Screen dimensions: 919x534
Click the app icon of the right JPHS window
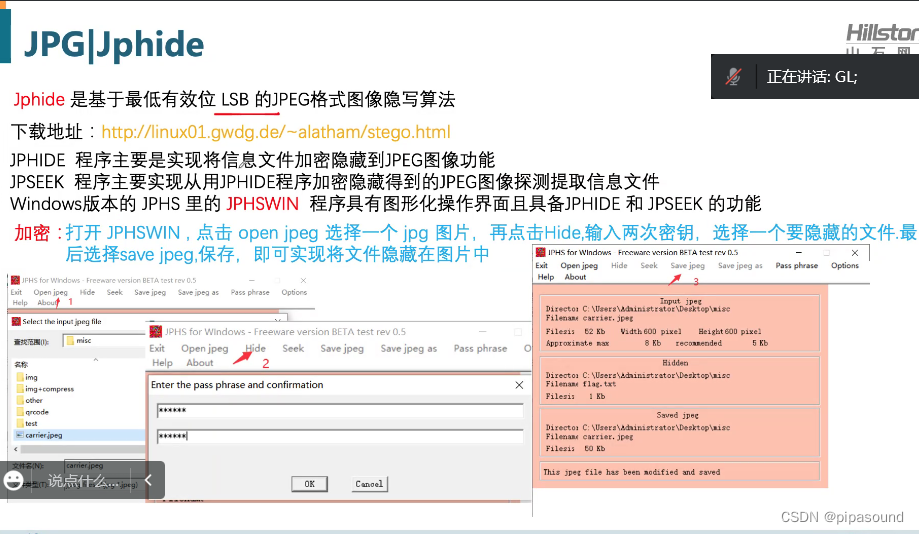[541, 252]
